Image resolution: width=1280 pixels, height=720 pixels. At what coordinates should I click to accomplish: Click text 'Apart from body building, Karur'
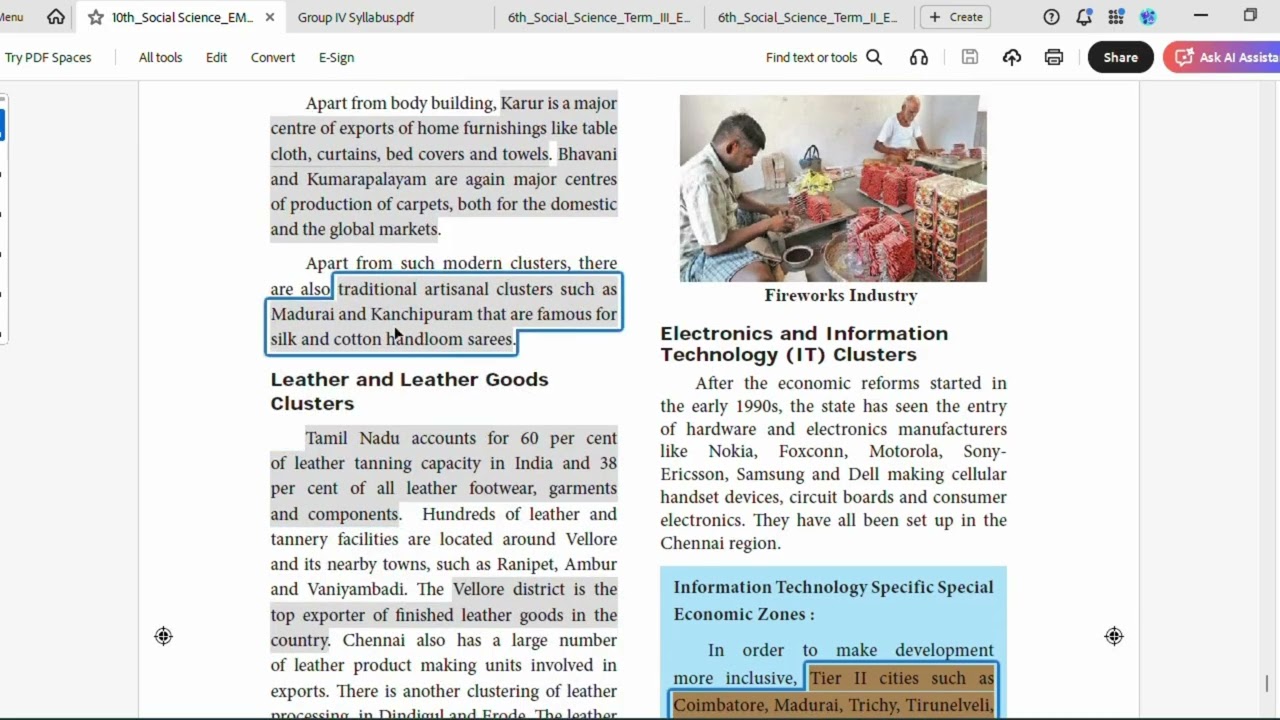424,103
